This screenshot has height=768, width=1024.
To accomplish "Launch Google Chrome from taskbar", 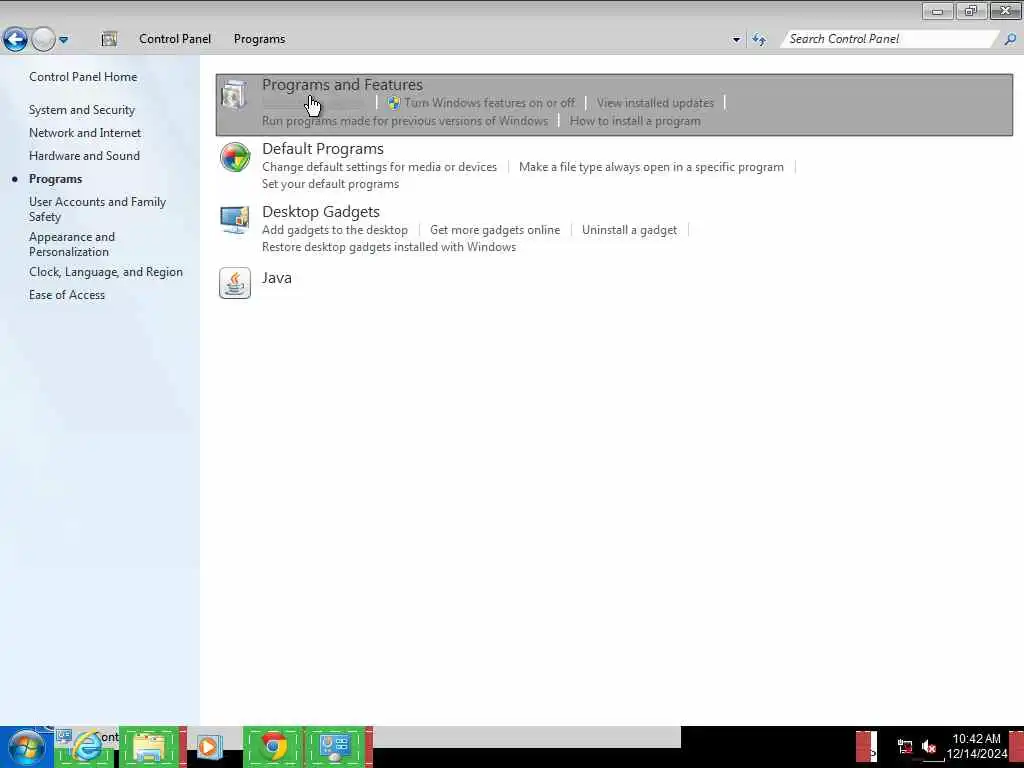I will point(273,747).
